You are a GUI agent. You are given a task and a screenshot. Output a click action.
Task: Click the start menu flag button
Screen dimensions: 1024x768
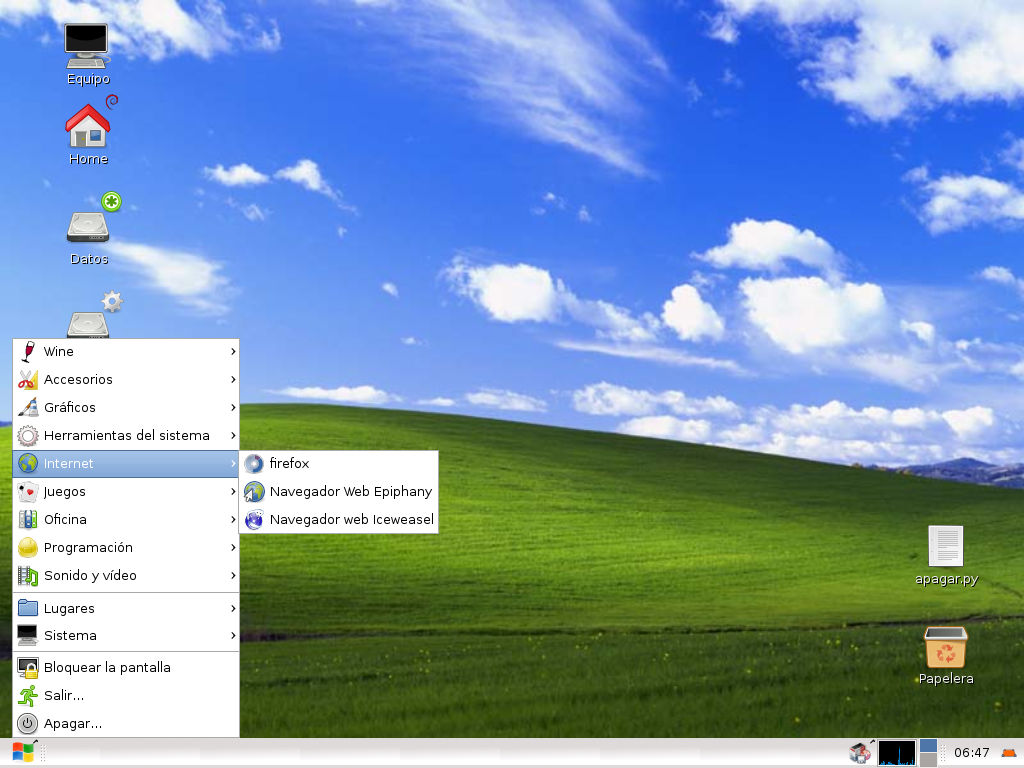click(x=24, y=752)
